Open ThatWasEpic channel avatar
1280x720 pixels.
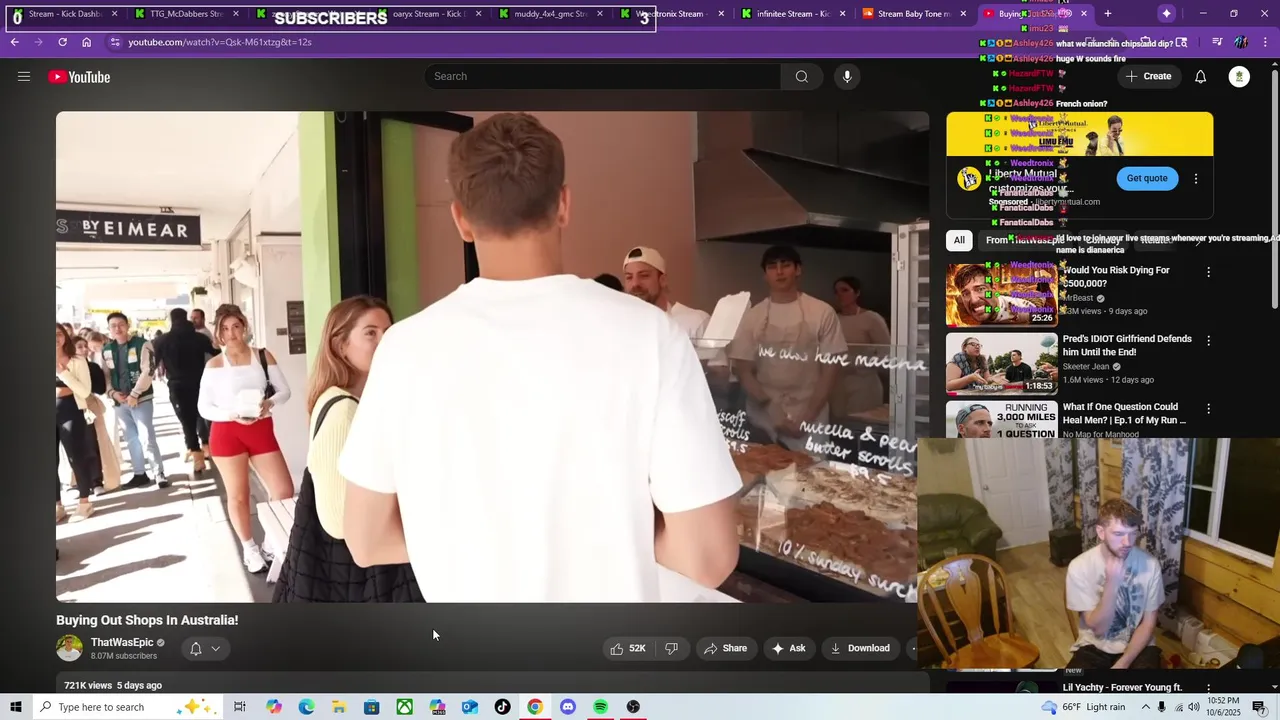[69, 648]
